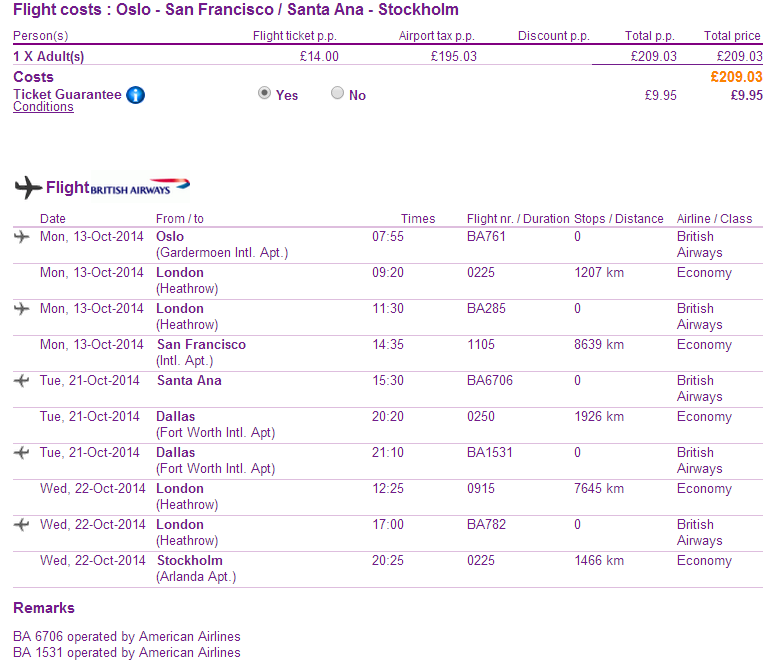Click the San Francisco arrival entry

point(201,344)
